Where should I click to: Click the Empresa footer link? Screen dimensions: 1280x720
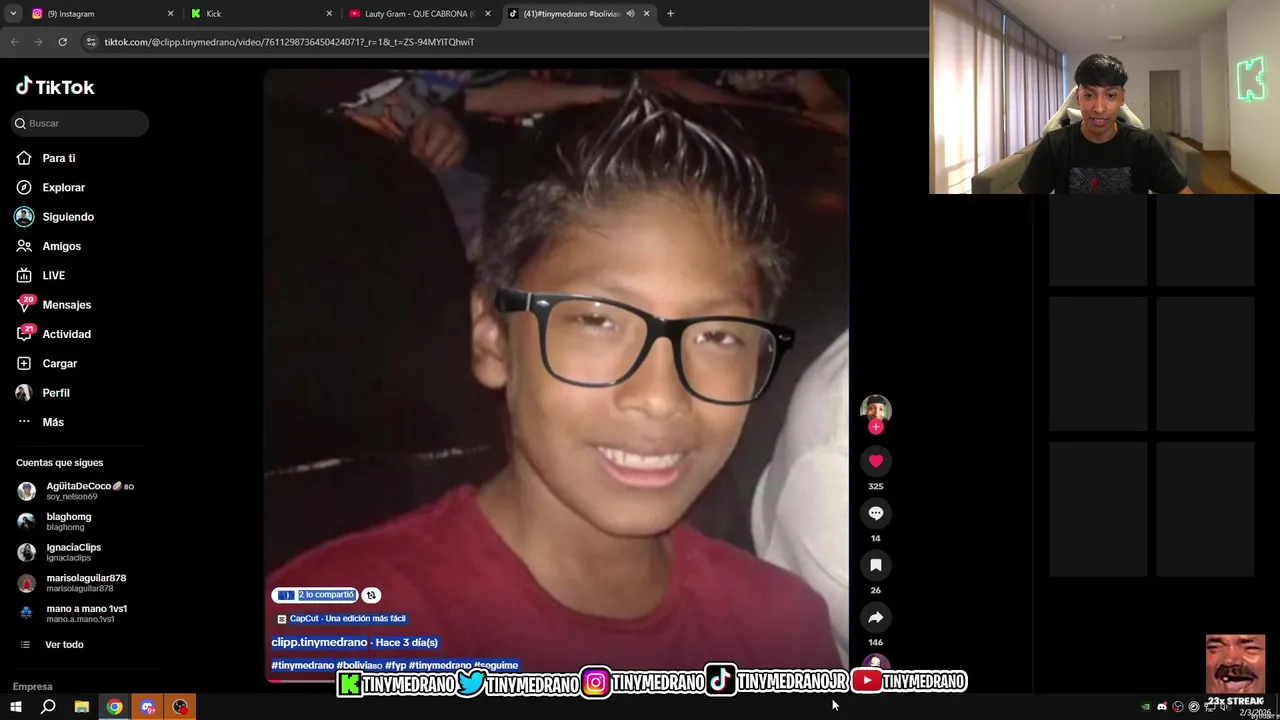32,686
